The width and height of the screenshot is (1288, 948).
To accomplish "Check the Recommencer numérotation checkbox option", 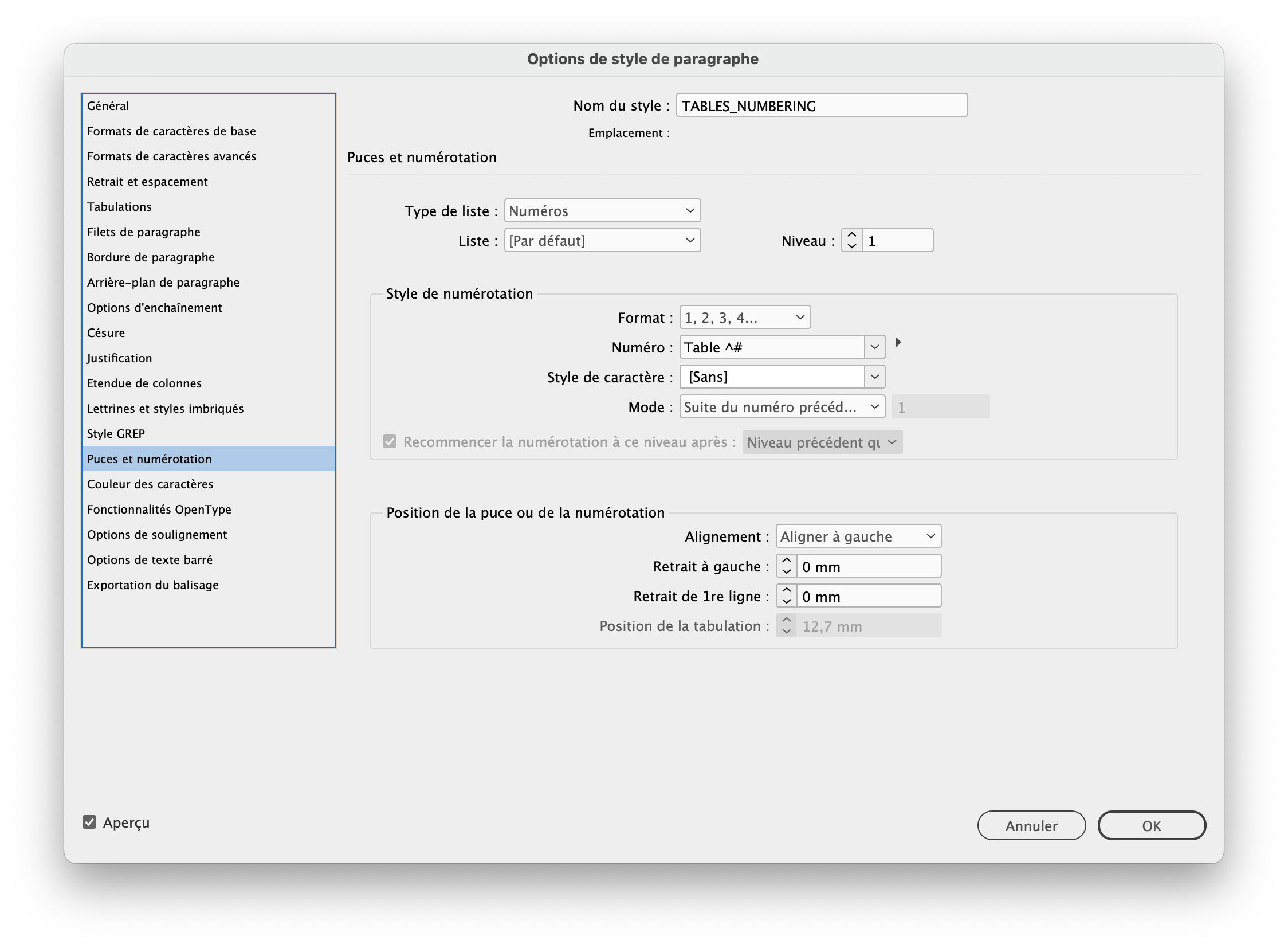I will coord(389,441).
